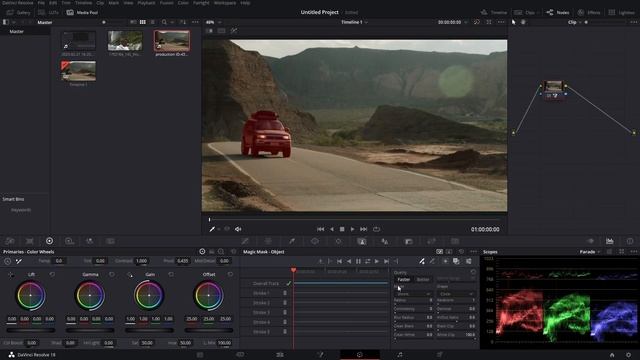Reset the Offset color wheel
Screen dimensions: 640x360
(x=231, y=275)
